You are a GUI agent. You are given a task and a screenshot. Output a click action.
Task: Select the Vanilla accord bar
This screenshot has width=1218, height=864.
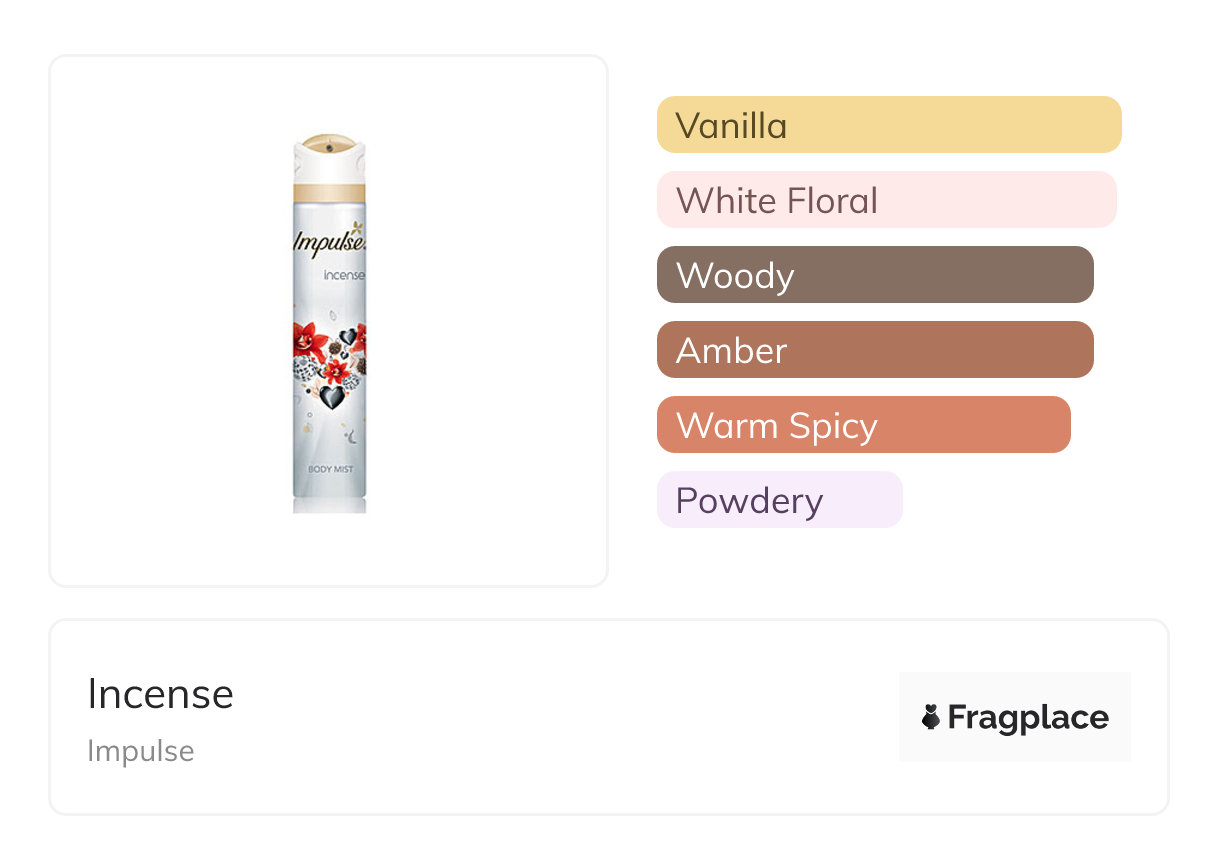[x=888, y=125]
